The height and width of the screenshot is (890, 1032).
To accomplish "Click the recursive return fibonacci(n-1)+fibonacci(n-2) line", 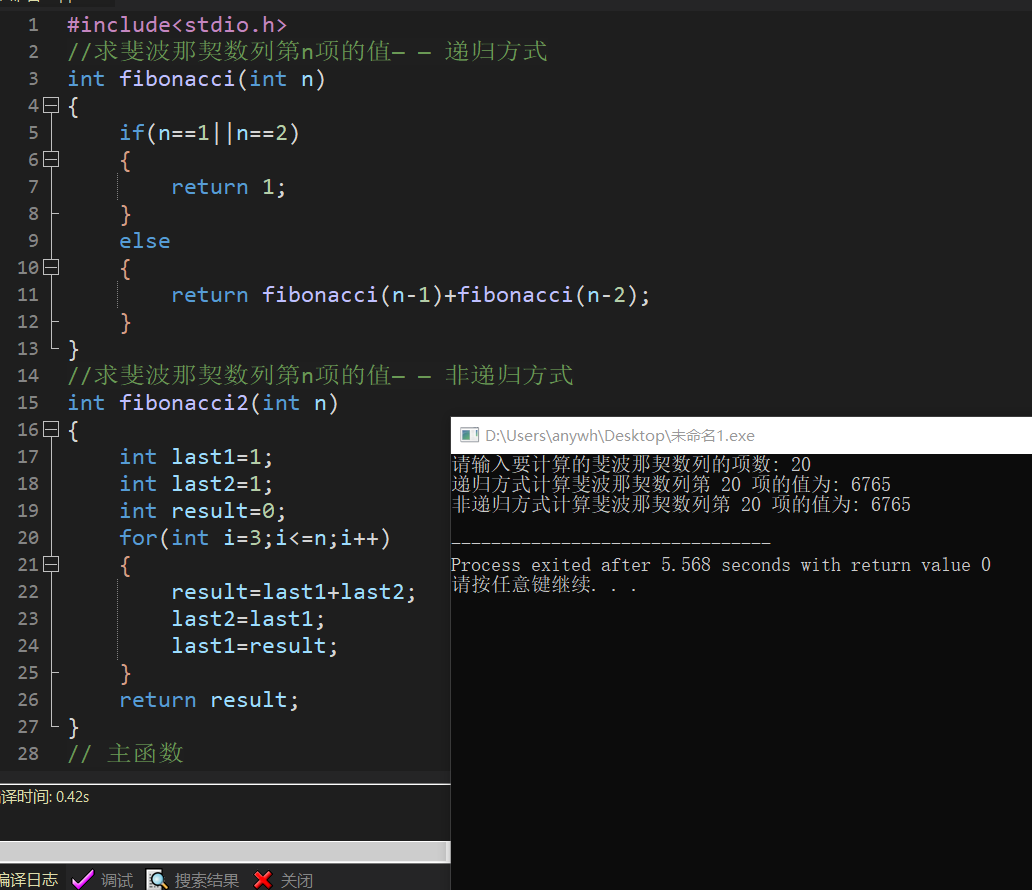I will pyautogui.click(x=410, y=295).
